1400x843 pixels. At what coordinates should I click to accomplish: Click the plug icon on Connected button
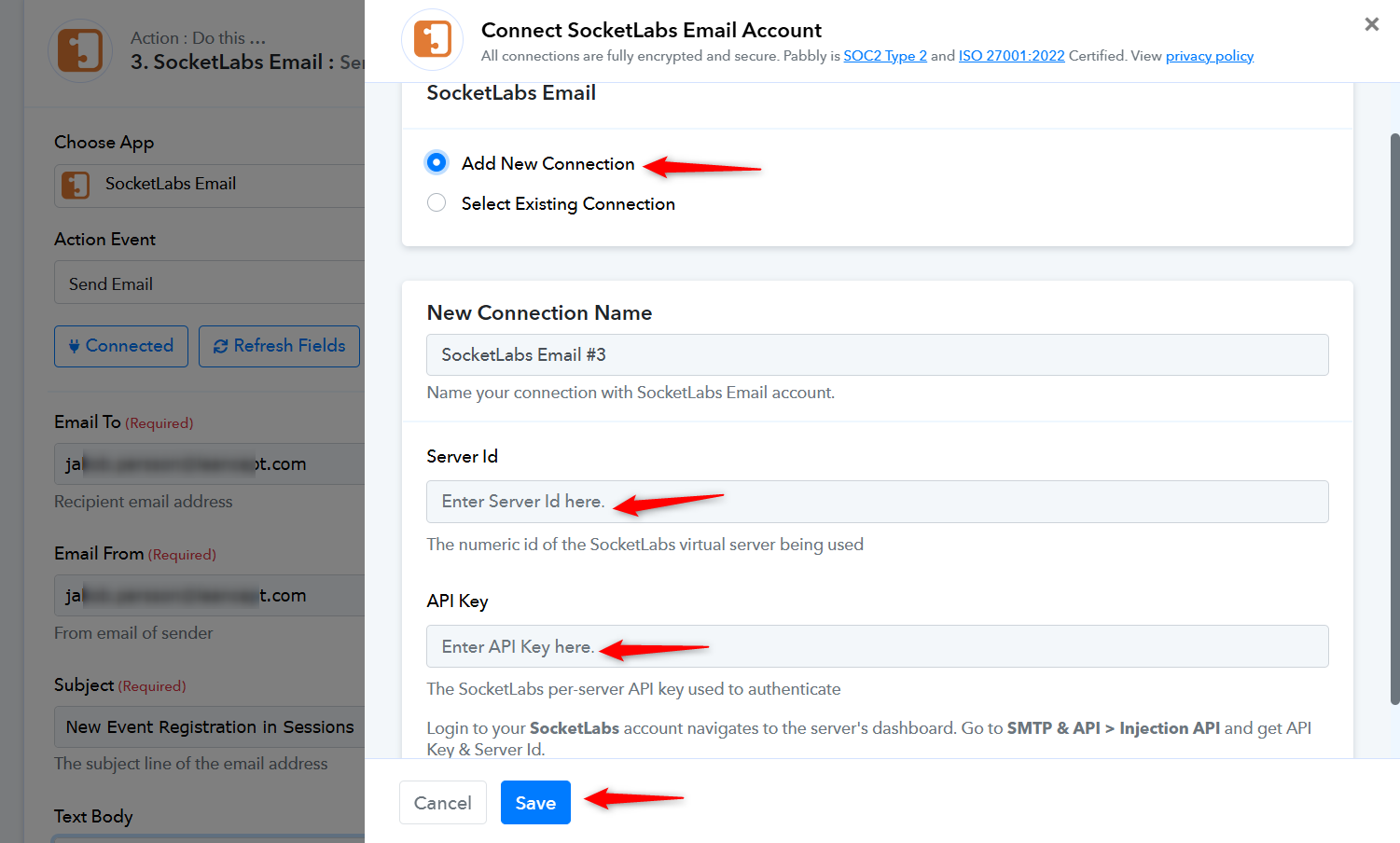pos(75,346)
